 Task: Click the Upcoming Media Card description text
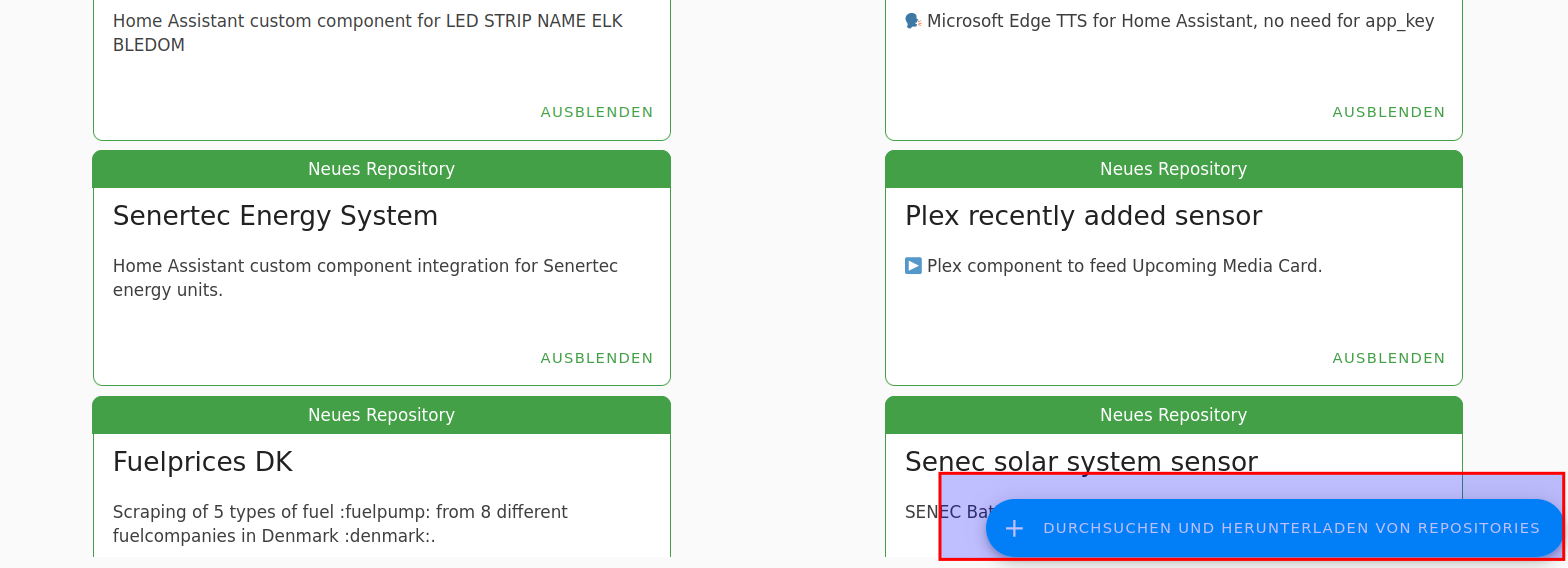pos(1124,266)
